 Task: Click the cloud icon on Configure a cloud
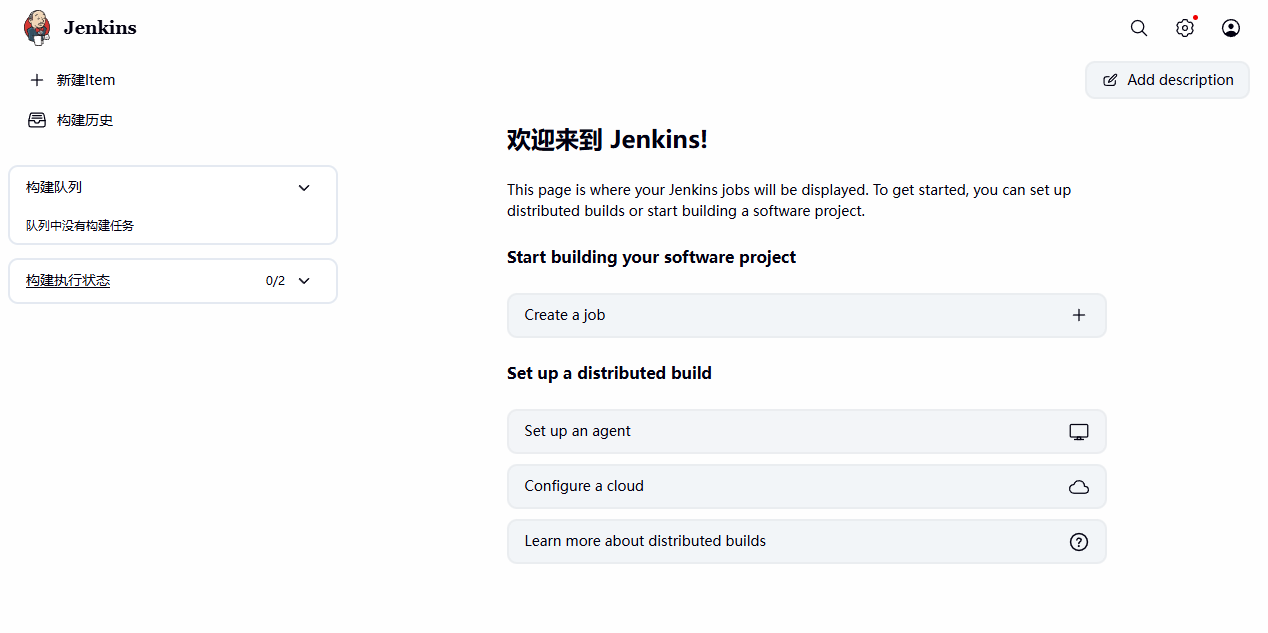[x=1079, y=487]
